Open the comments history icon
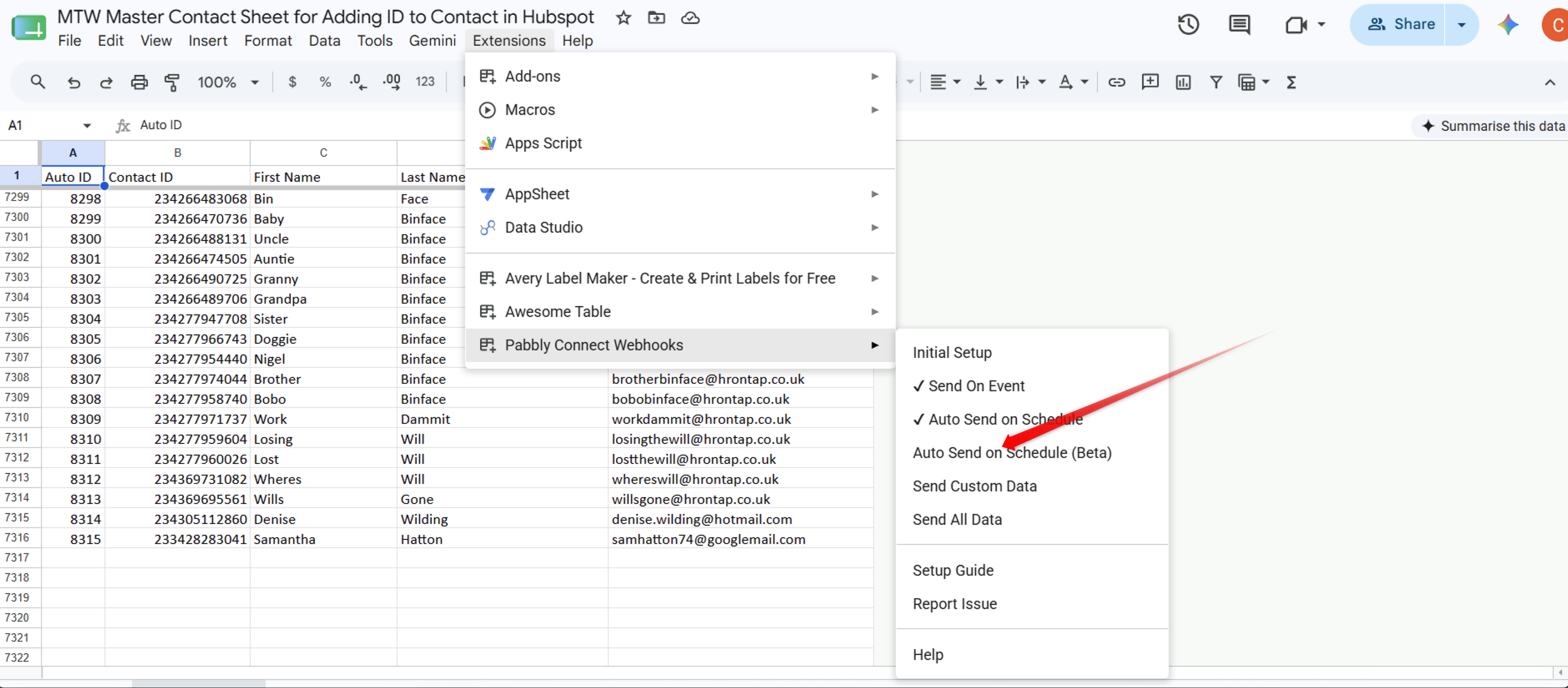This screenshot has width=1568, height=688. coord(1239,24)
